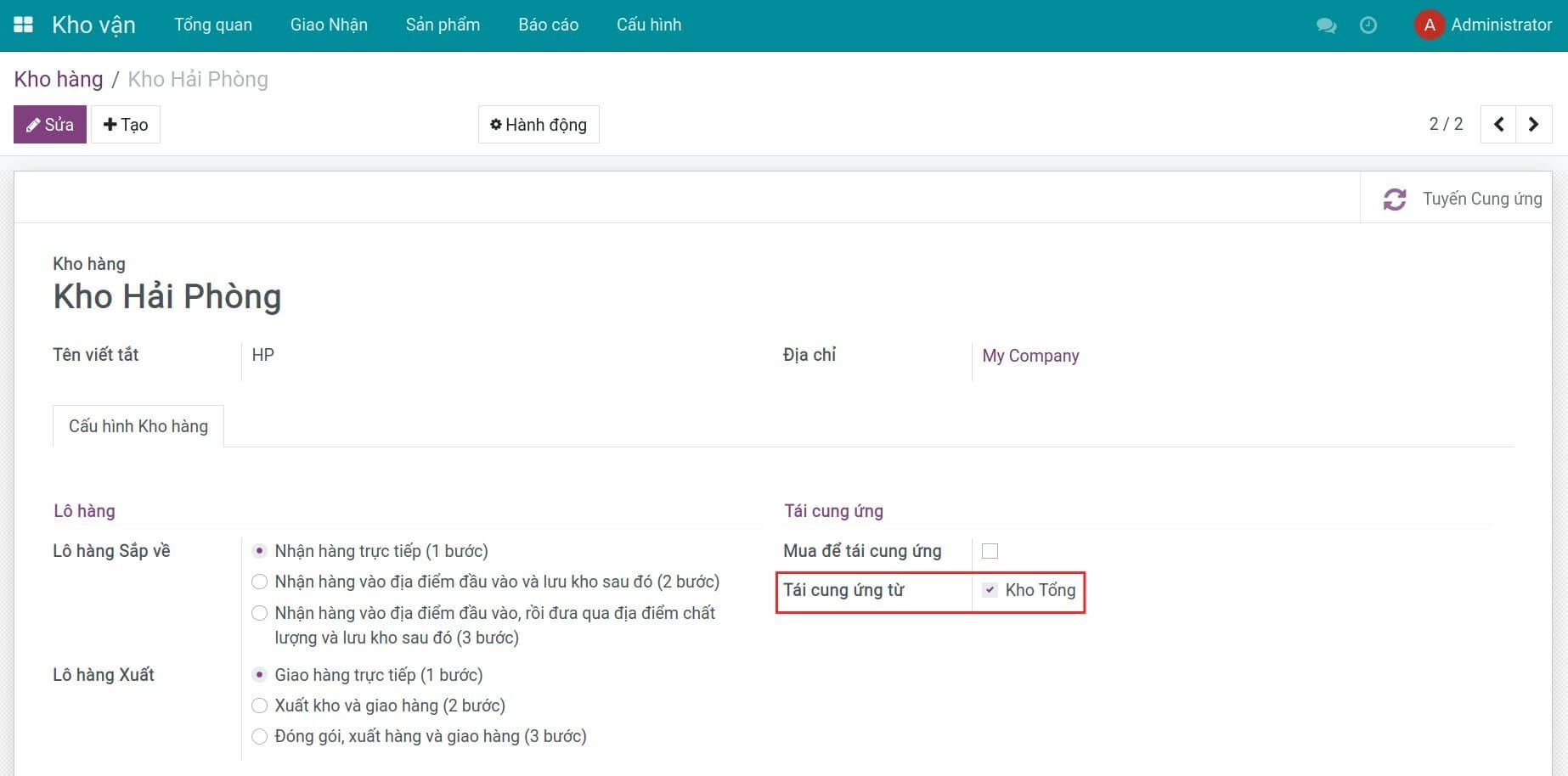The width and height of the screenshot is (1568, 776).
Task: Open the messaging conversations icon
Action: pos(1326,25)
